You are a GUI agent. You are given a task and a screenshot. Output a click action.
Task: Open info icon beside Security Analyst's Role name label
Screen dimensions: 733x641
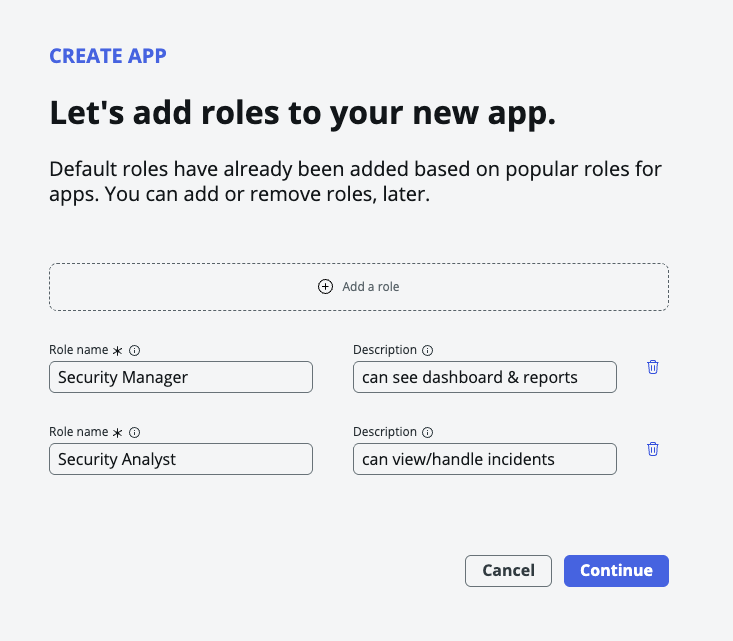tap(135, 433)
